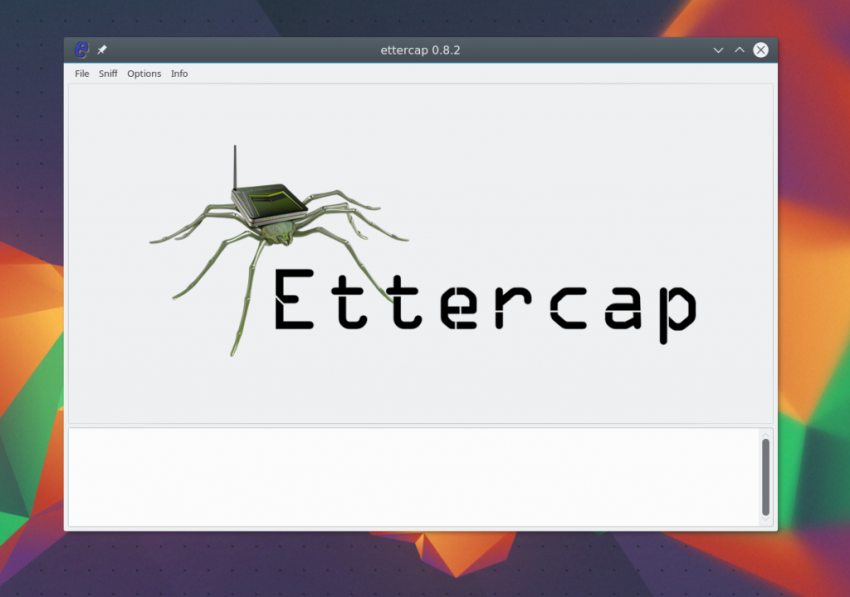
Task: Maximize the window using the up chevron
Action: (x=740, y=50)
